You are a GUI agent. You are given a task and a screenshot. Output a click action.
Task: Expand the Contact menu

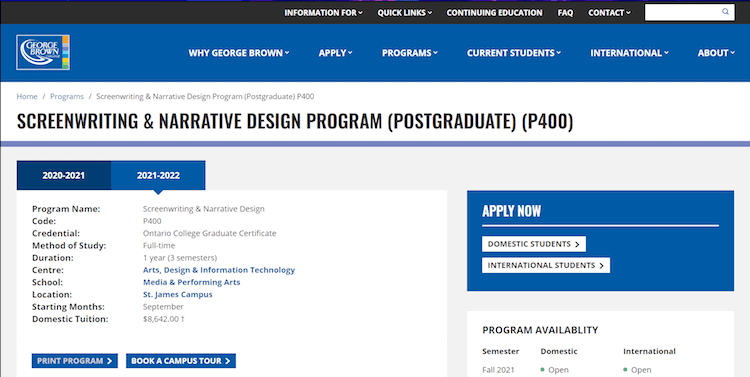609,13
